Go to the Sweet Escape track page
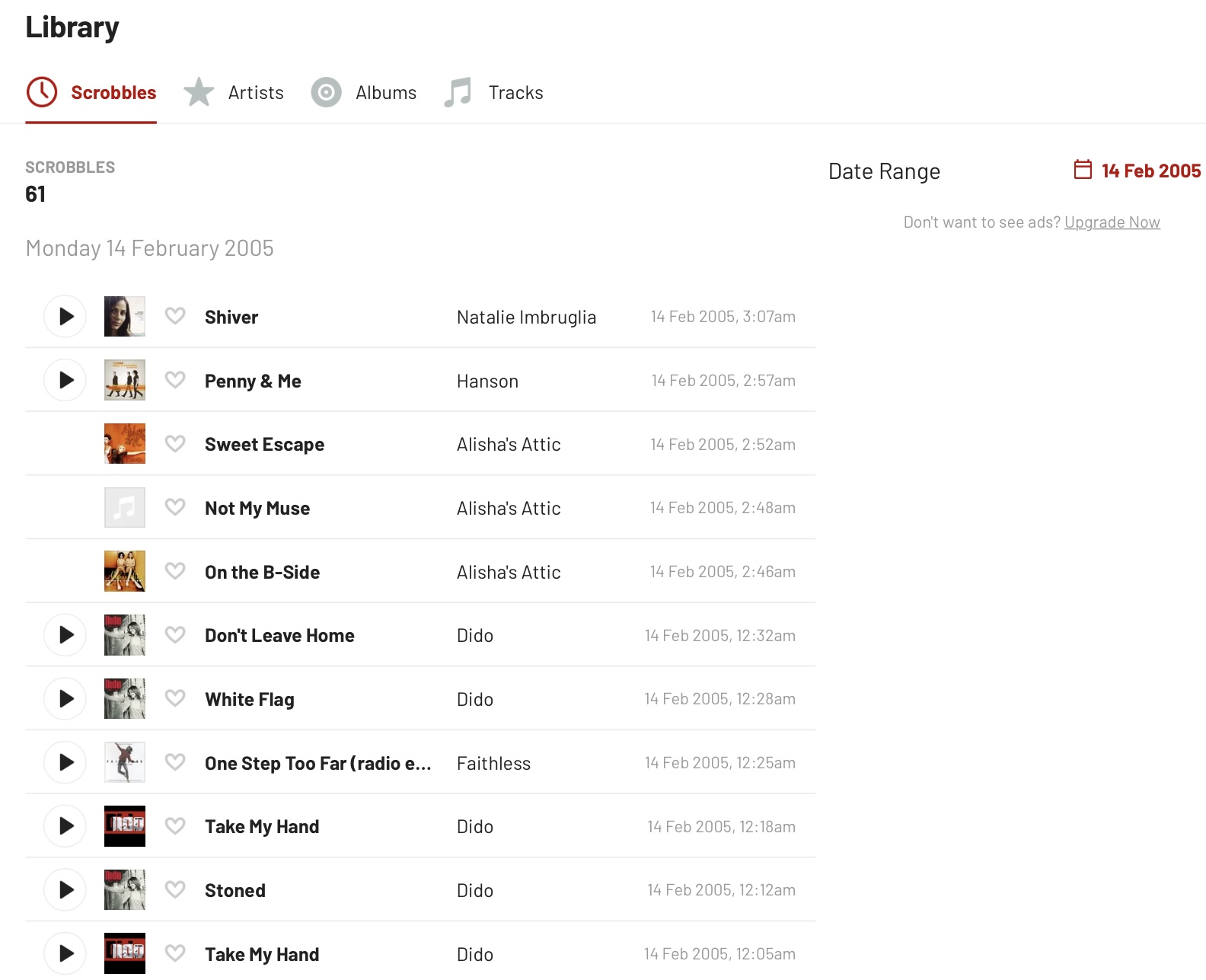This screenshot has height=980, width=1206. [x=264, y=445]
